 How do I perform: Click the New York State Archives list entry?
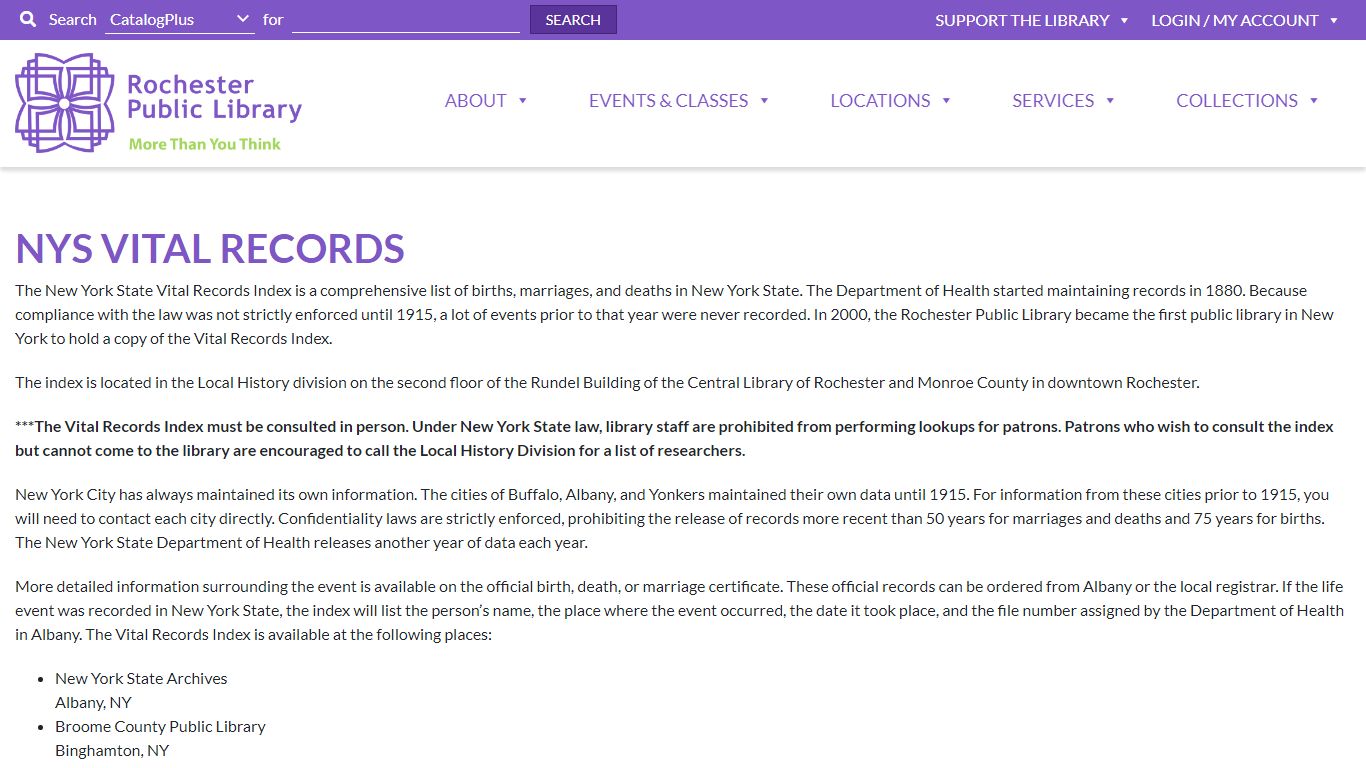point(141,678)
